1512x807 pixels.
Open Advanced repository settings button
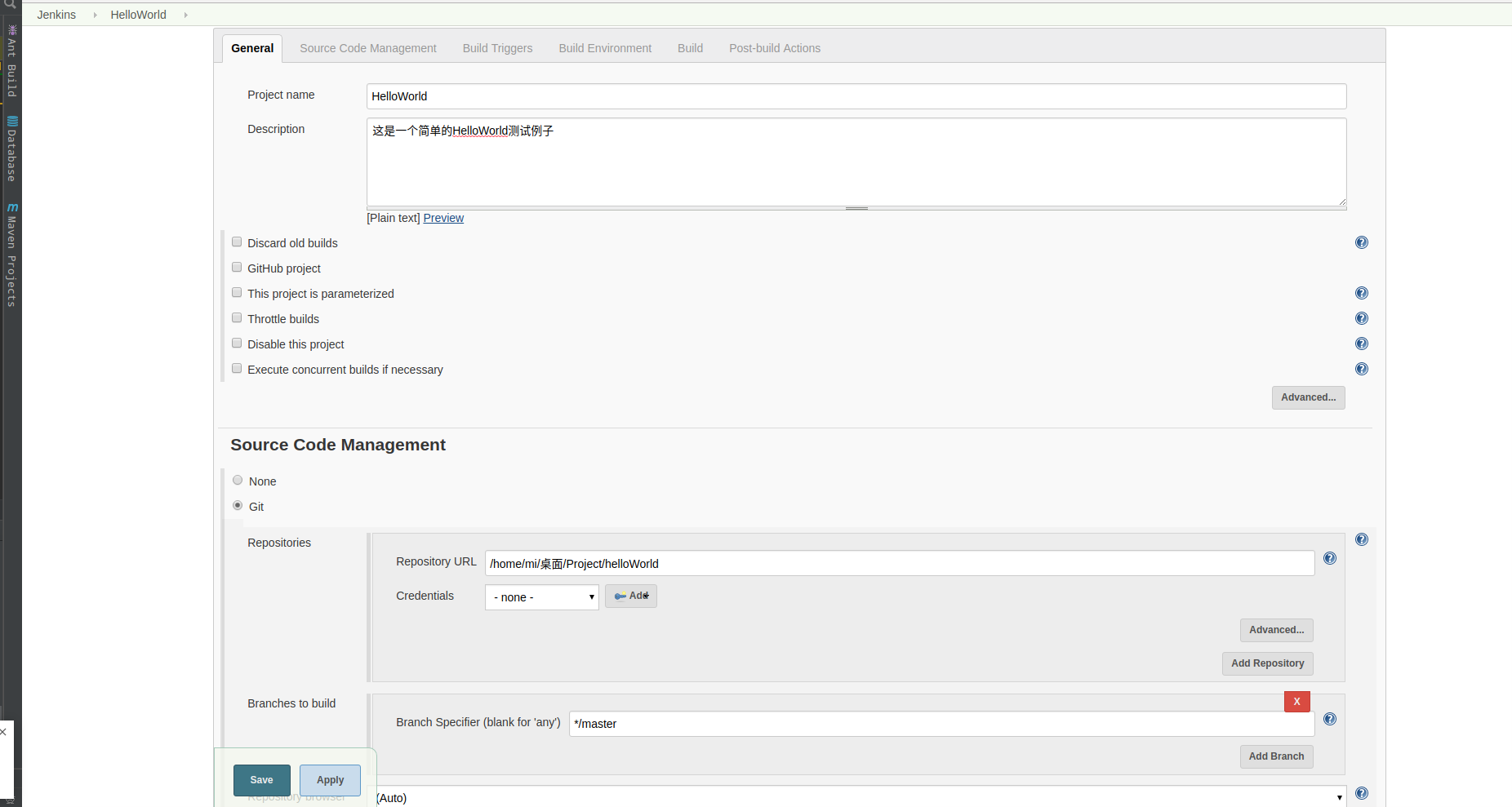click(1276, 630)
